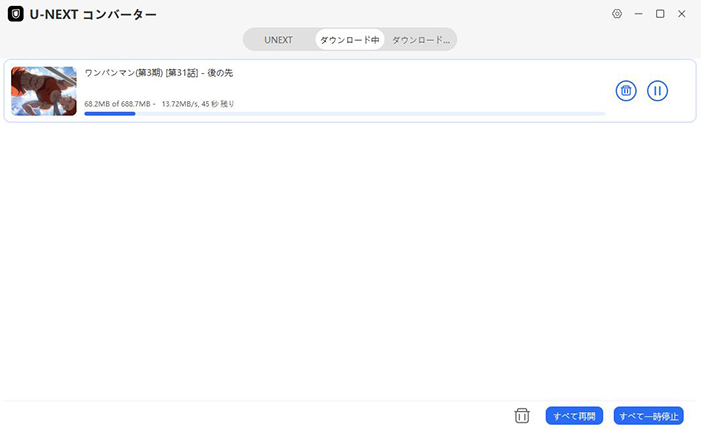The height and width of the screenshot is (430, 701).
Task: Click the すべて一時停止 button
Action: [649, 416]
